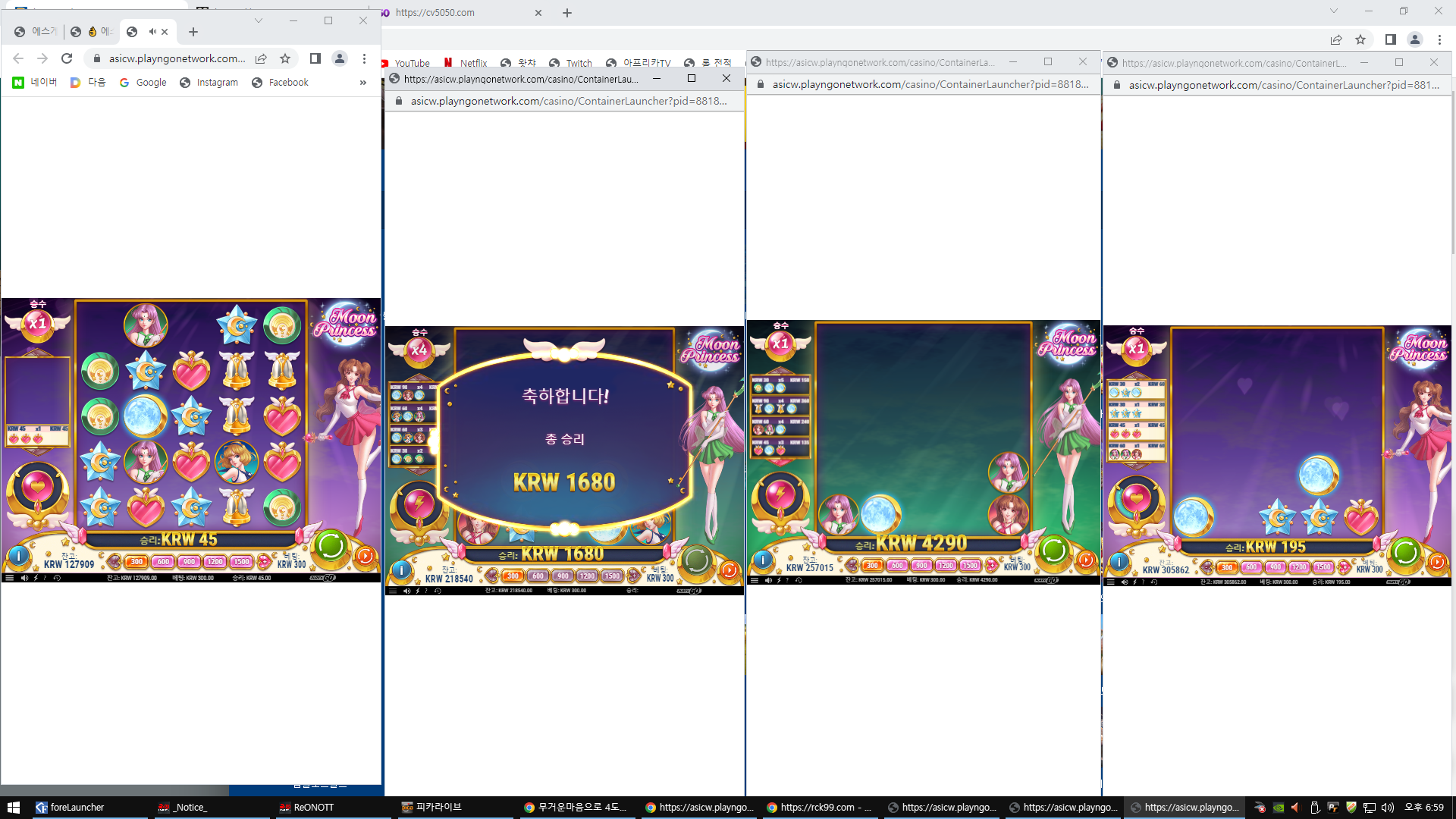The width and height of the screenshot is (1456, 819).
Task: Spin the reels in the KRW 305862 game
Action: click(1404, 551)
